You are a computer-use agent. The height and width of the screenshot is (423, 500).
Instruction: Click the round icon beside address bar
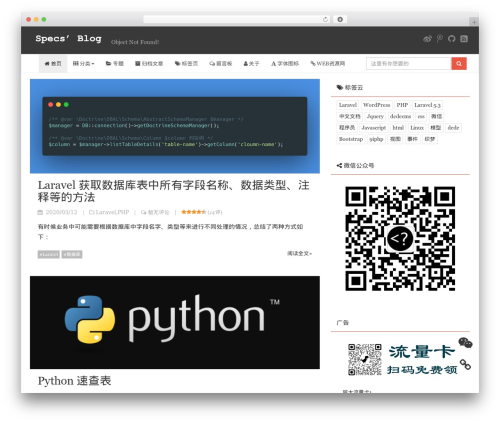tap(340, 20)
